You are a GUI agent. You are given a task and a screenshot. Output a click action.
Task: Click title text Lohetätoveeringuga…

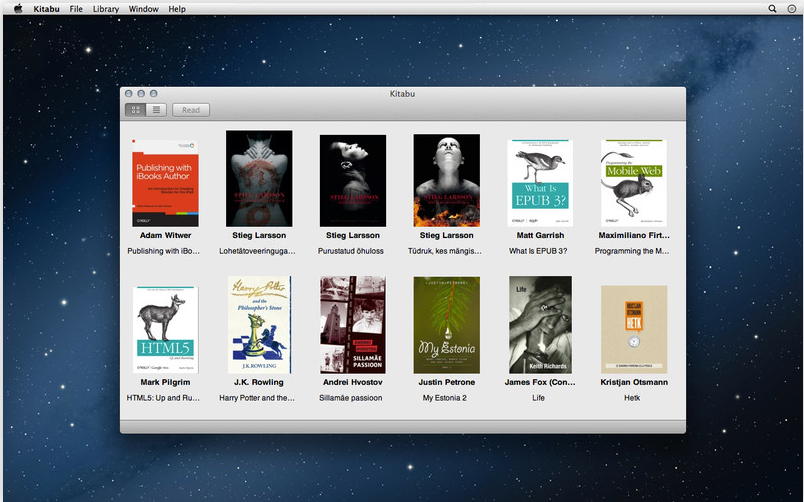click(x=257, y=251)
